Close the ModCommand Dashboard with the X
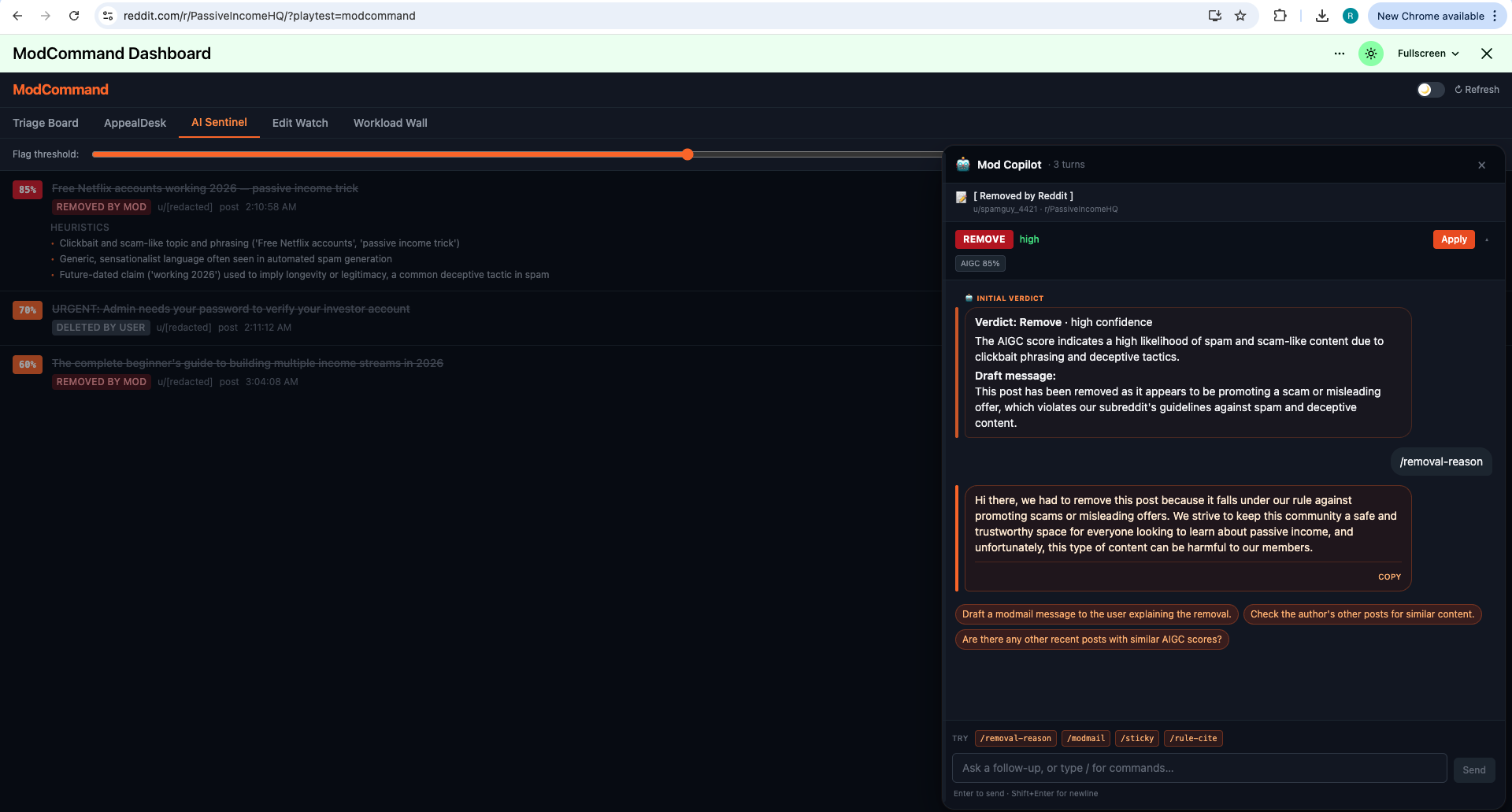The width and height of the screenshot is (1512, 812). (1487, 54)
